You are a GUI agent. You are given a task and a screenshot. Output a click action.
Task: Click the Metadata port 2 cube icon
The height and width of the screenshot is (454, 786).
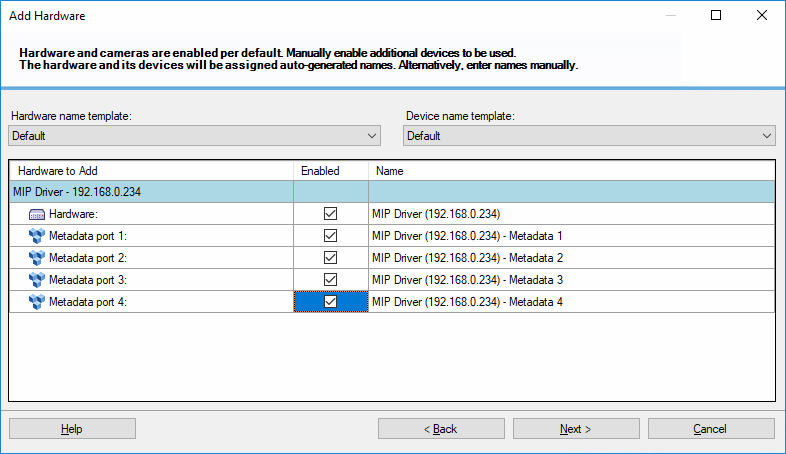(37, 258)
